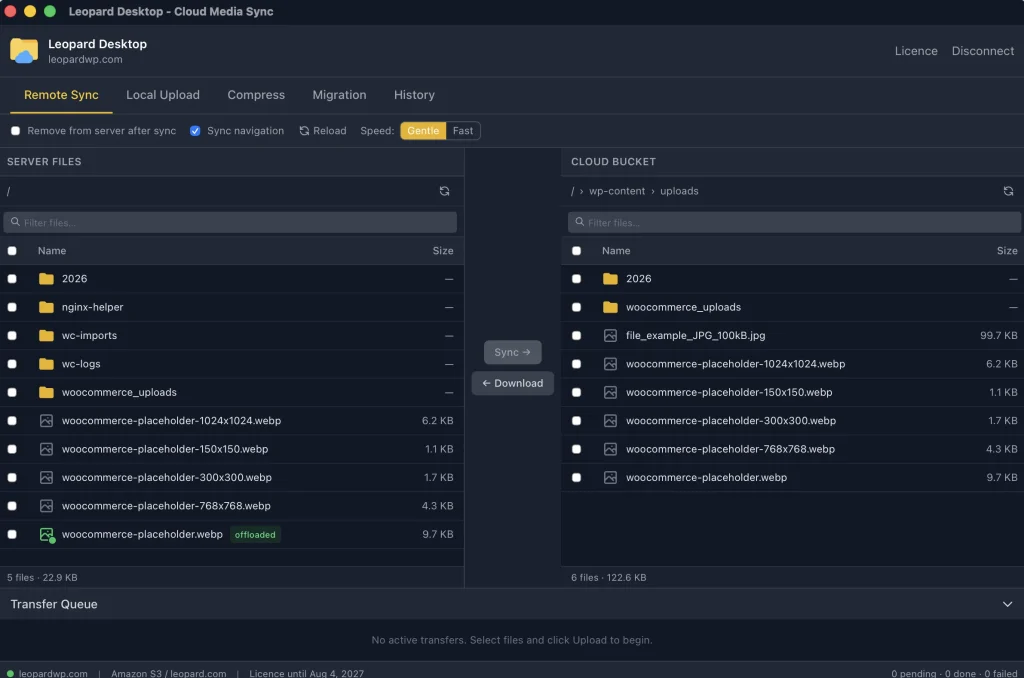
Task: Set speed to Fast
Action: click(x=463, y=131)
